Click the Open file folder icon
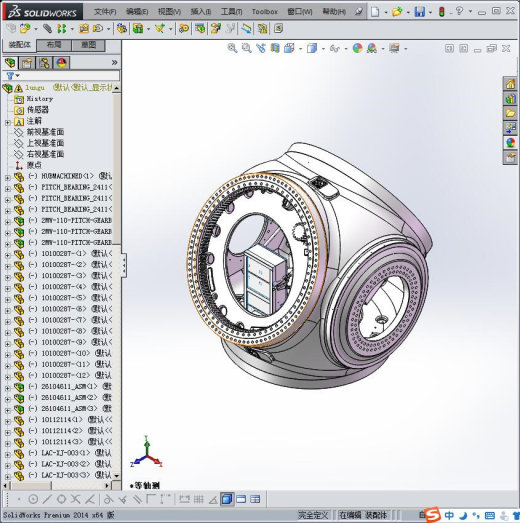 397,12
